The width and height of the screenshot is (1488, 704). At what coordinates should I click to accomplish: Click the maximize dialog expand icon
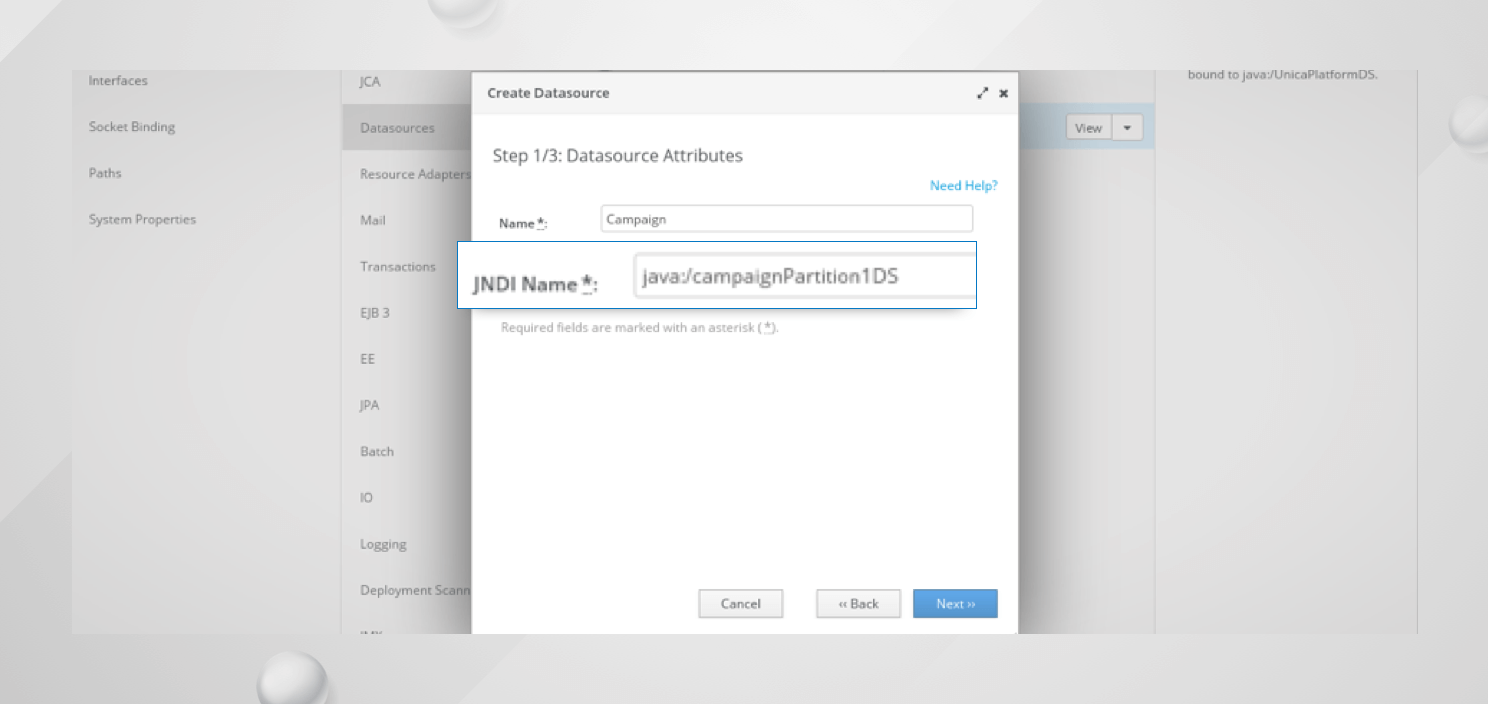982,93
